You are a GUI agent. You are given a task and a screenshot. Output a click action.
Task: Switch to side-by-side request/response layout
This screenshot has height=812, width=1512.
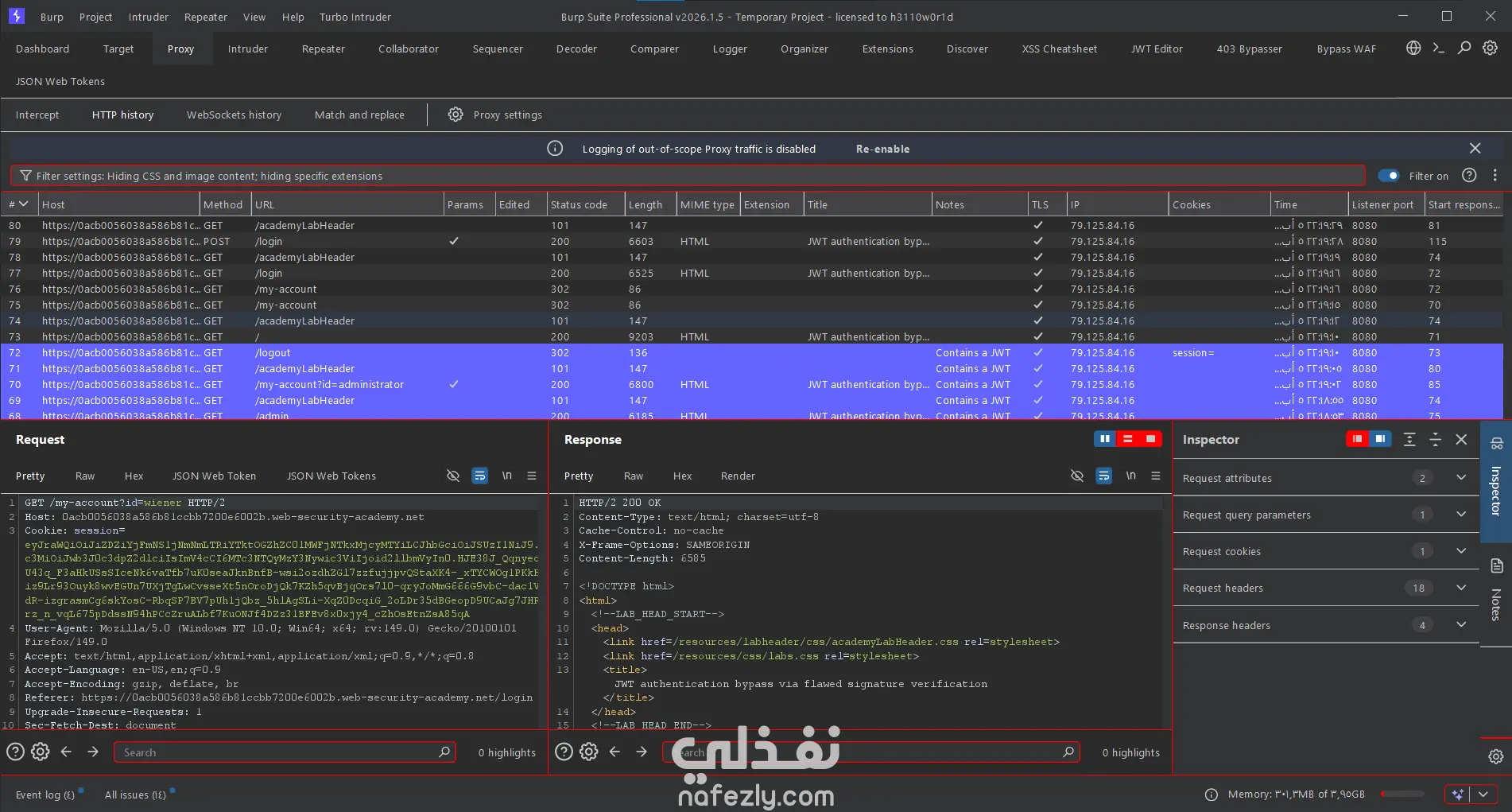click(x=1105, y=439)
